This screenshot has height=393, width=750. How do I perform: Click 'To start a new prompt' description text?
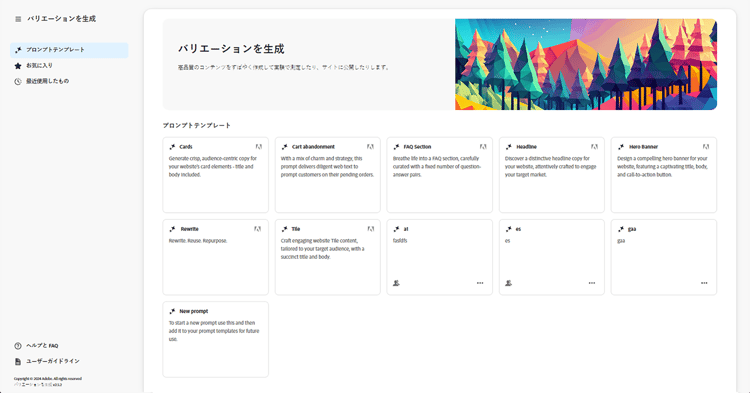coord(214,331)
